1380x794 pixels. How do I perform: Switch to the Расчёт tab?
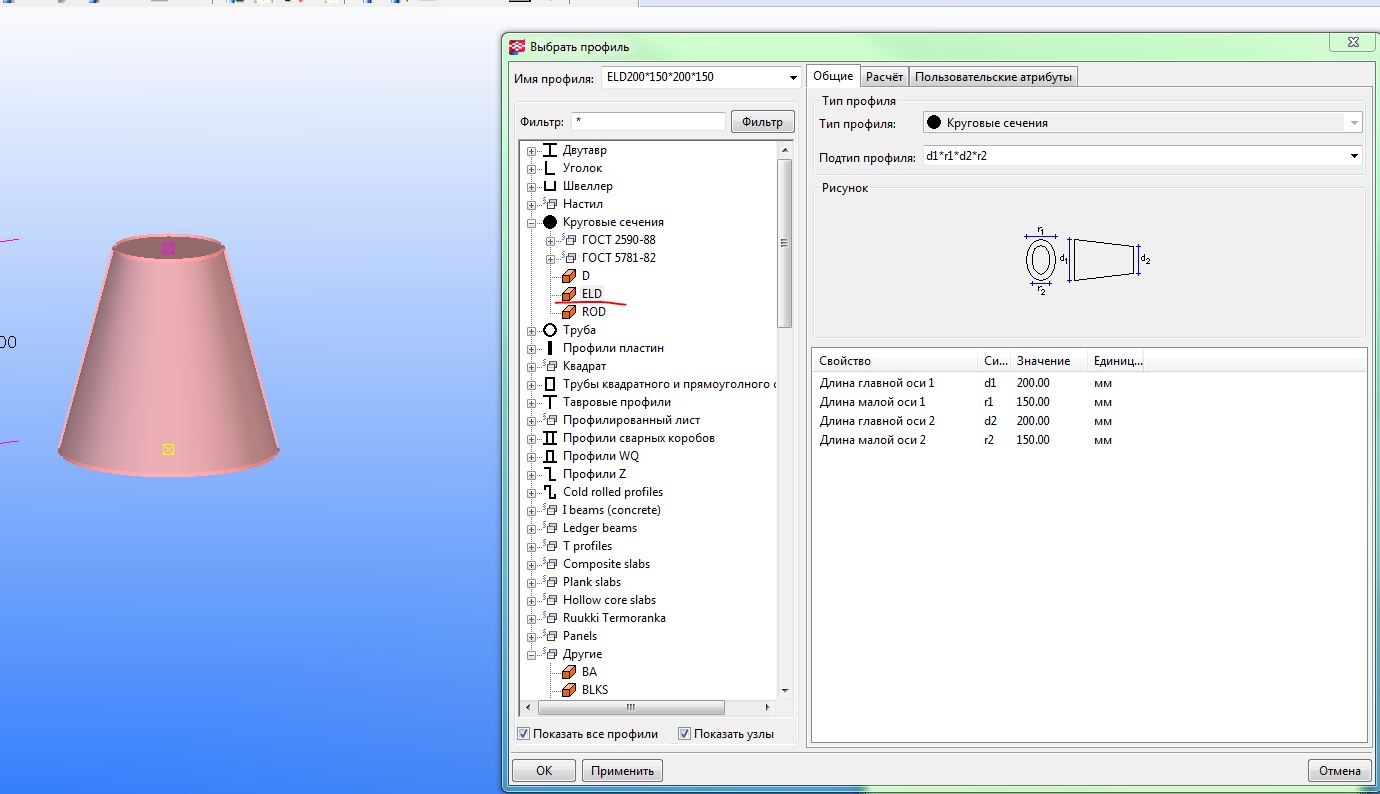pyautogui.click(x=884, y=77)
